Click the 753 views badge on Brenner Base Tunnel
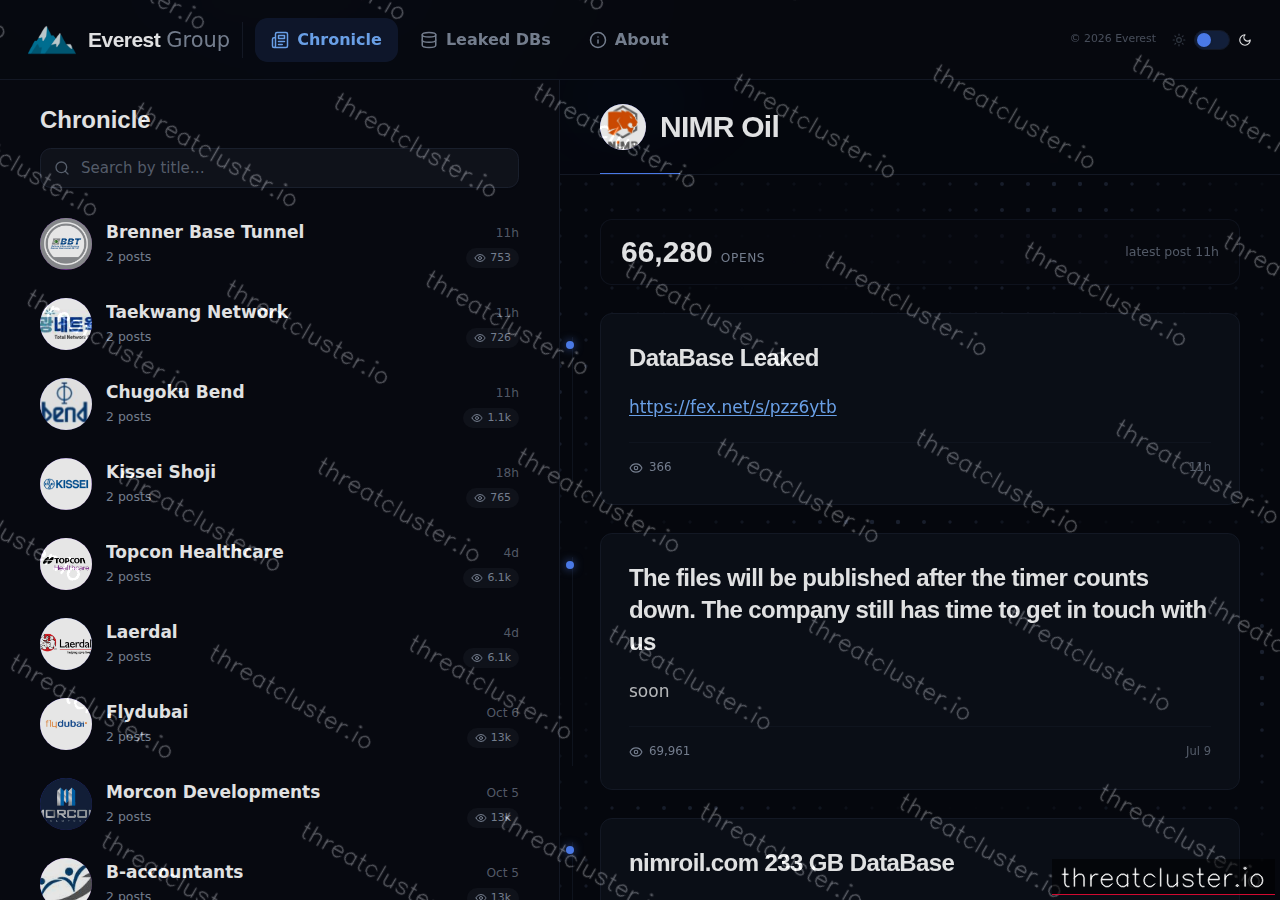 point(492,258)
